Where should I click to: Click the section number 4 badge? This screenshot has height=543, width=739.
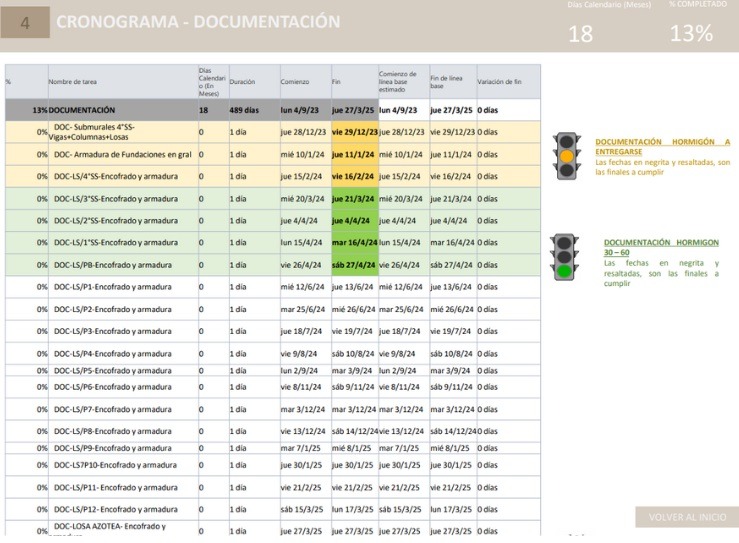click(25, 22)
